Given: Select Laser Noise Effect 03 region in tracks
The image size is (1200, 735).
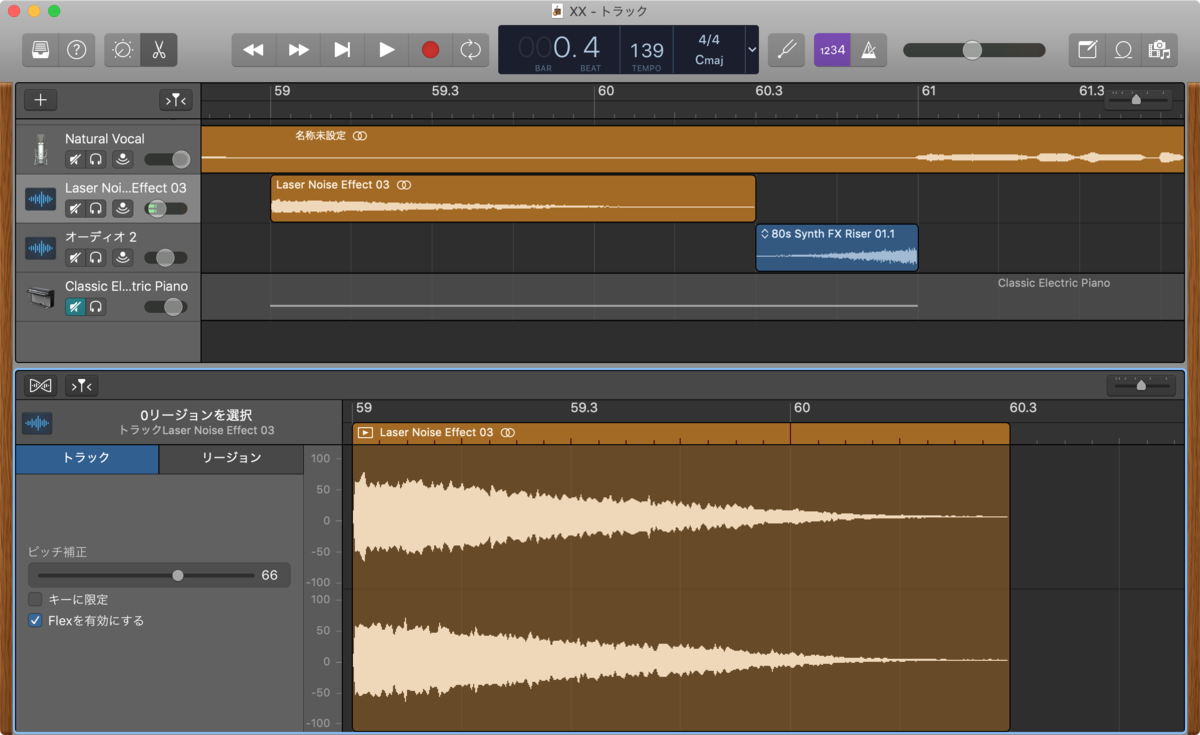Looking at the screenshot, I should click(513, 198).
